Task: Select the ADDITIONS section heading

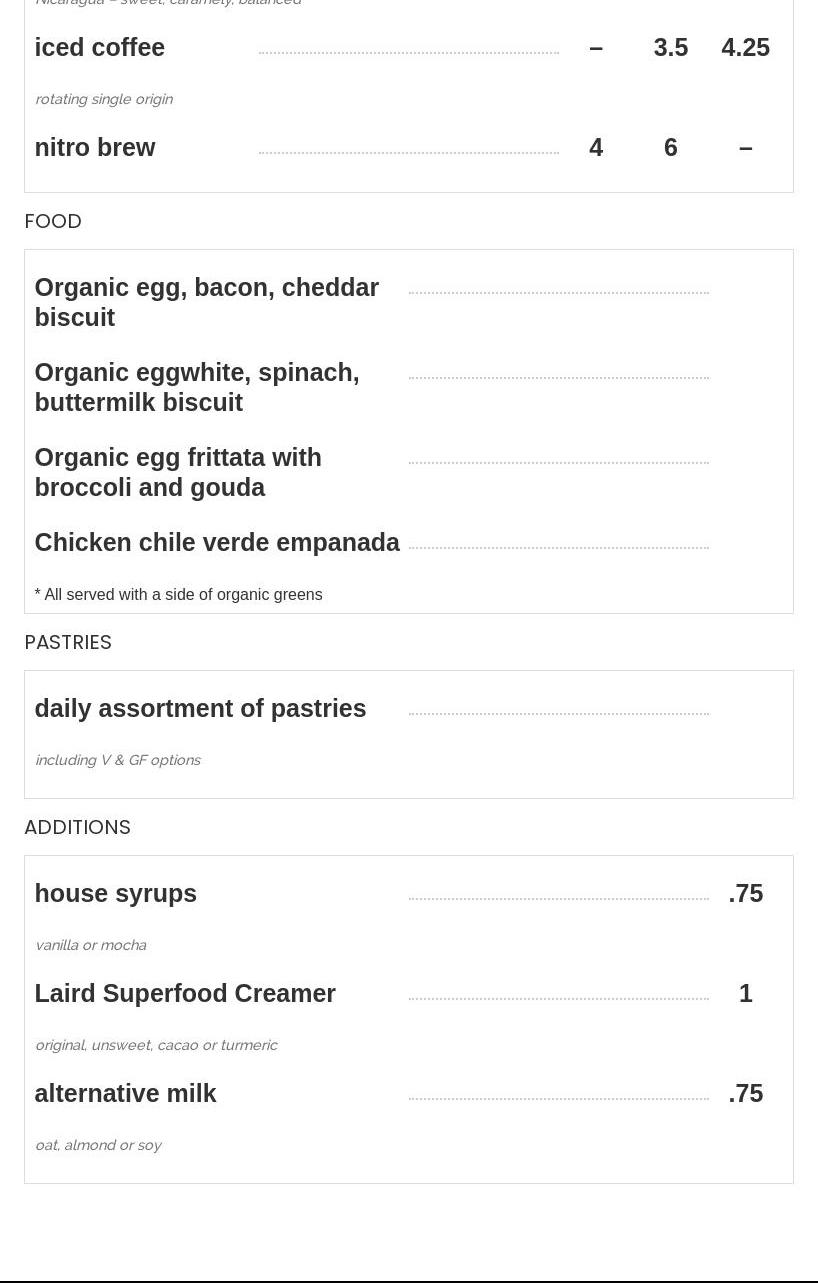Action: (x=77, y=827)
